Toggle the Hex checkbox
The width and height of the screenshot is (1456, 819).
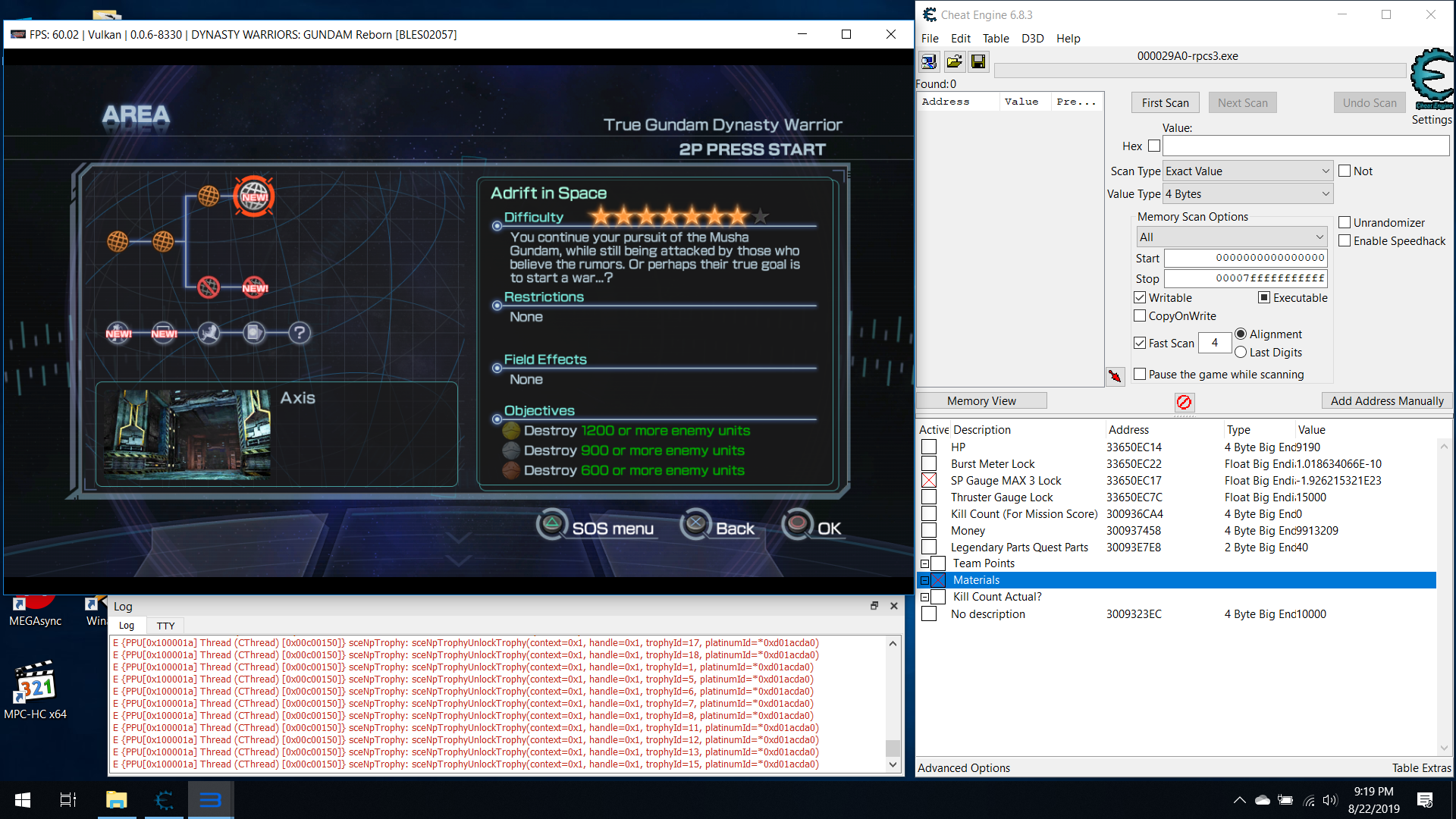pyautogui.click(x=1154, y=146)
